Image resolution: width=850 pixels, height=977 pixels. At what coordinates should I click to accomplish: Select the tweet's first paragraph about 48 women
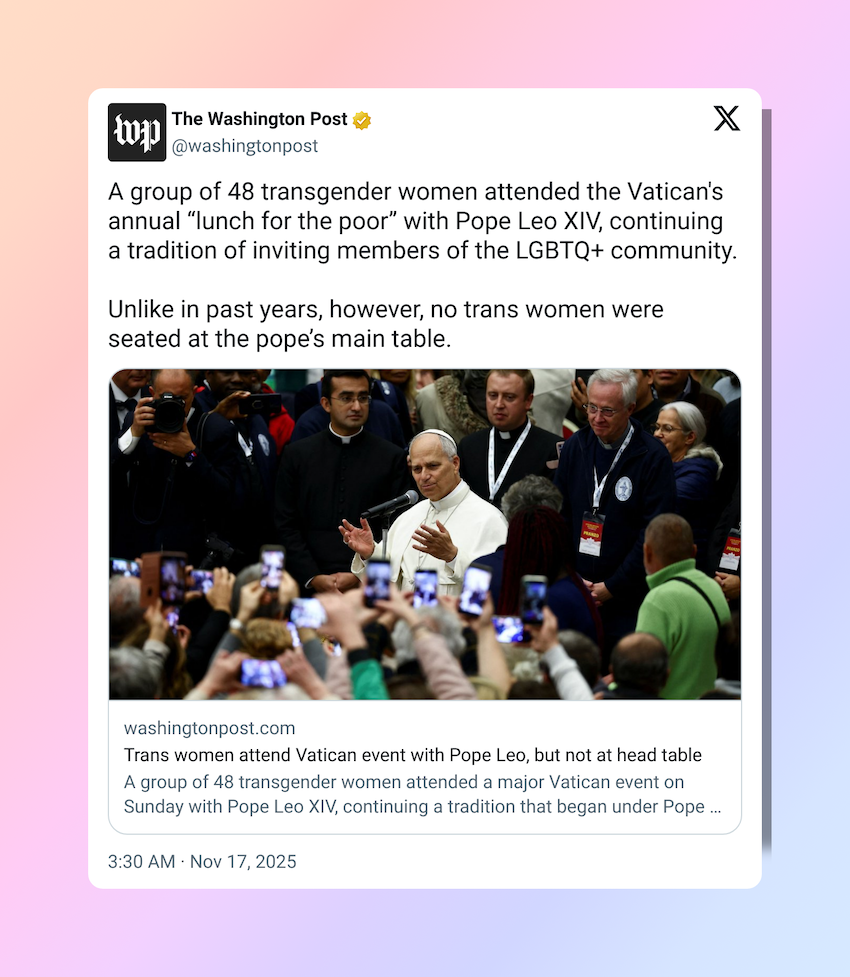point(423,221)
